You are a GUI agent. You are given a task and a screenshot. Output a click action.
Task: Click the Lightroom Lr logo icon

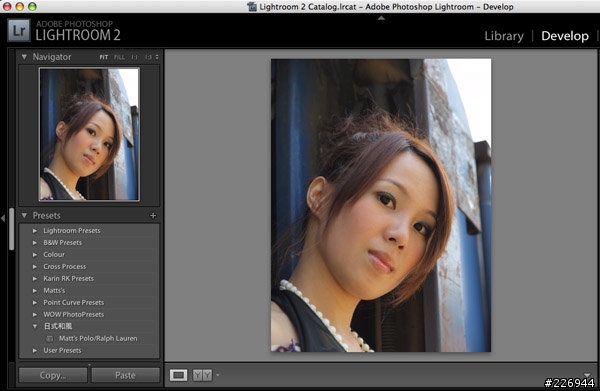click(19, 30)
